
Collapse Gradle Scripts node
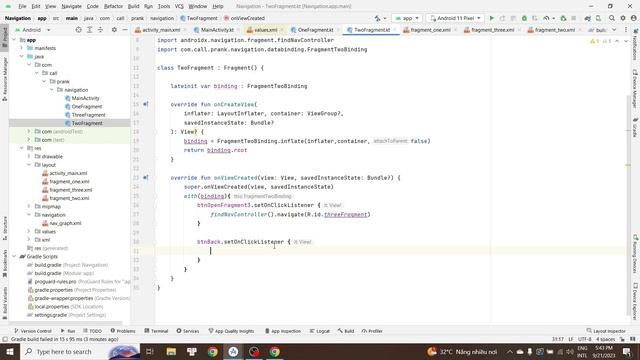click(15, 256)
